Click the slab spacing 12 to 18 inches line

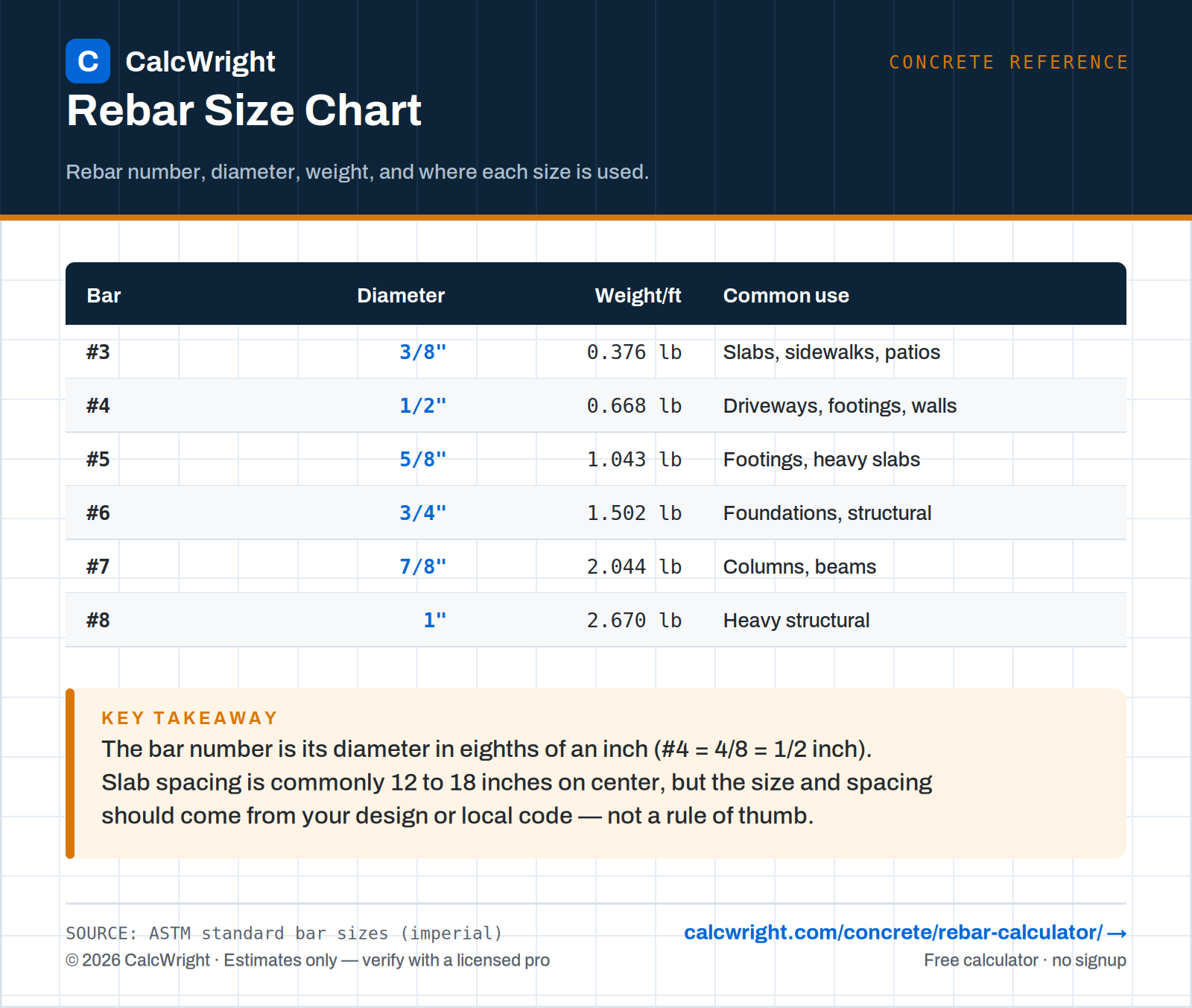coord(517,782)
